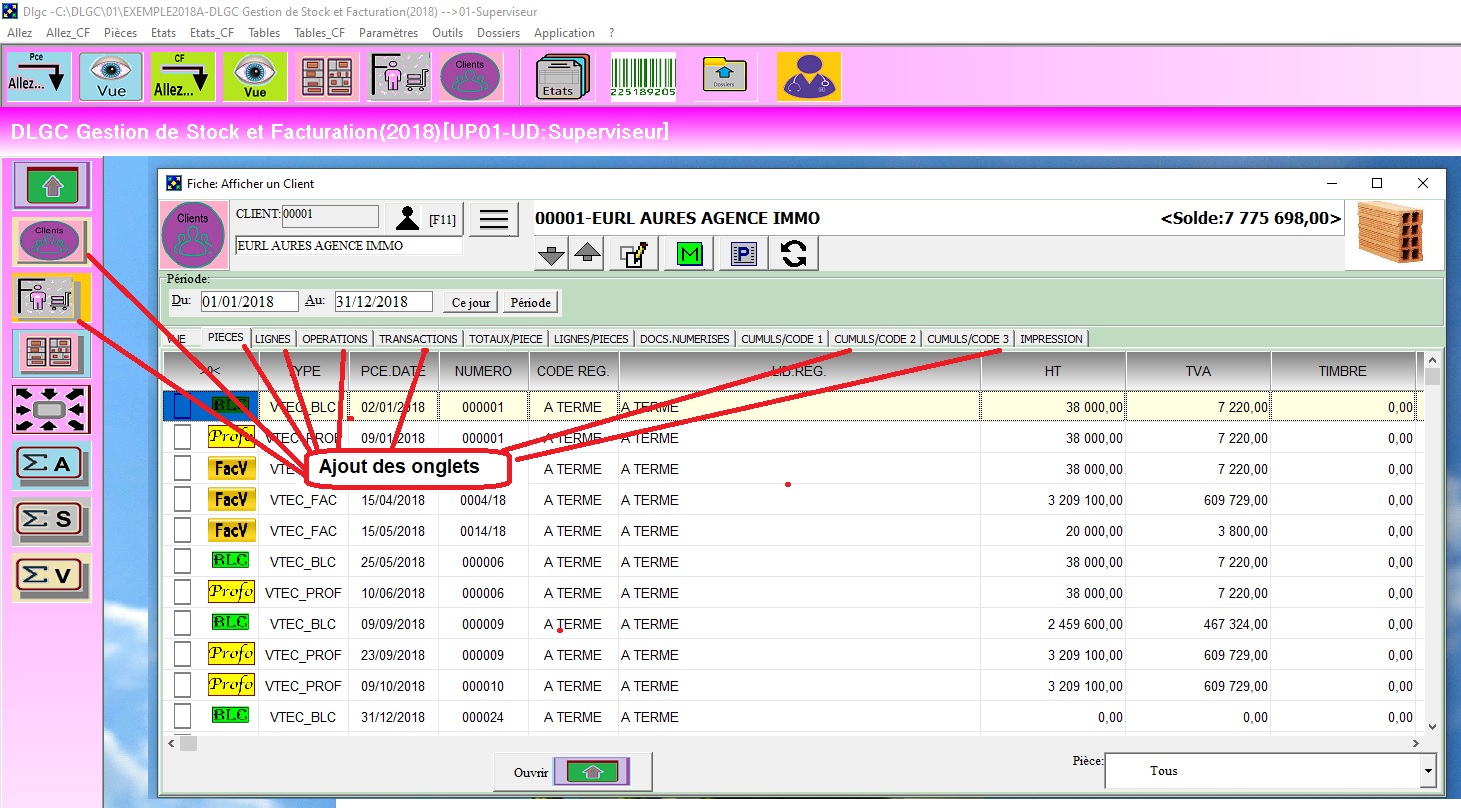The width and height of the screenshot is (1461, 808).
Task: Click the Sigma V sidebar icon
Action: coord(52,577)
